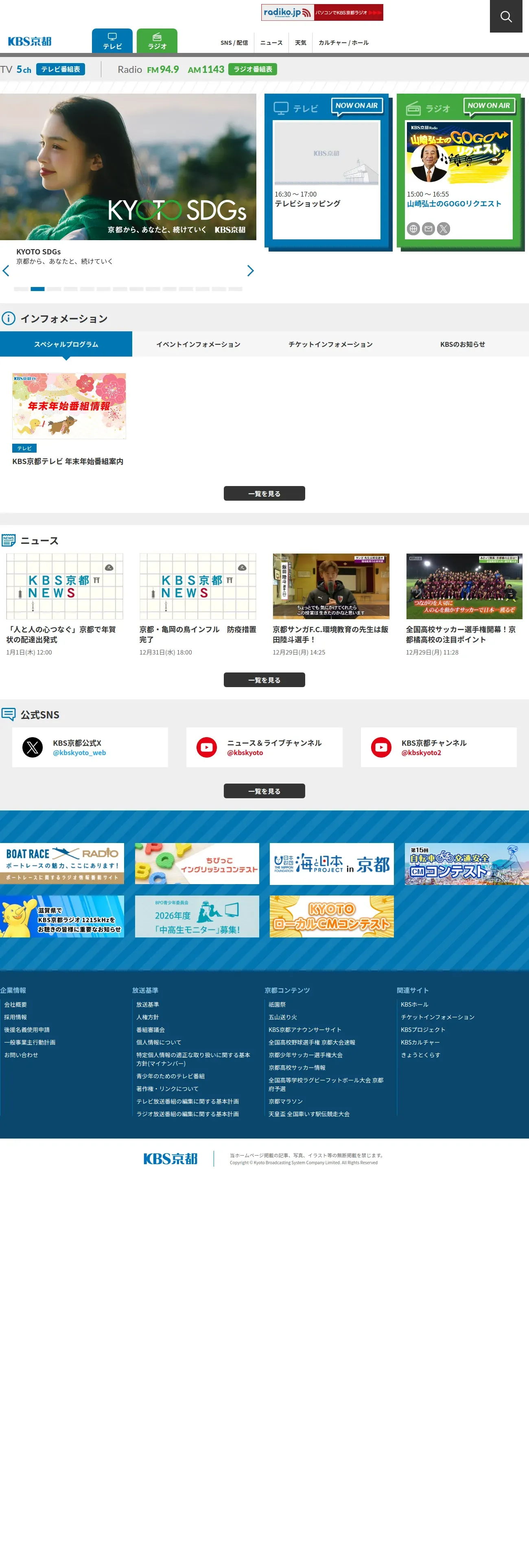Screen dimensions: 529x1568
Task: Select the first carousel indicator dash
Action: (21, 289)
